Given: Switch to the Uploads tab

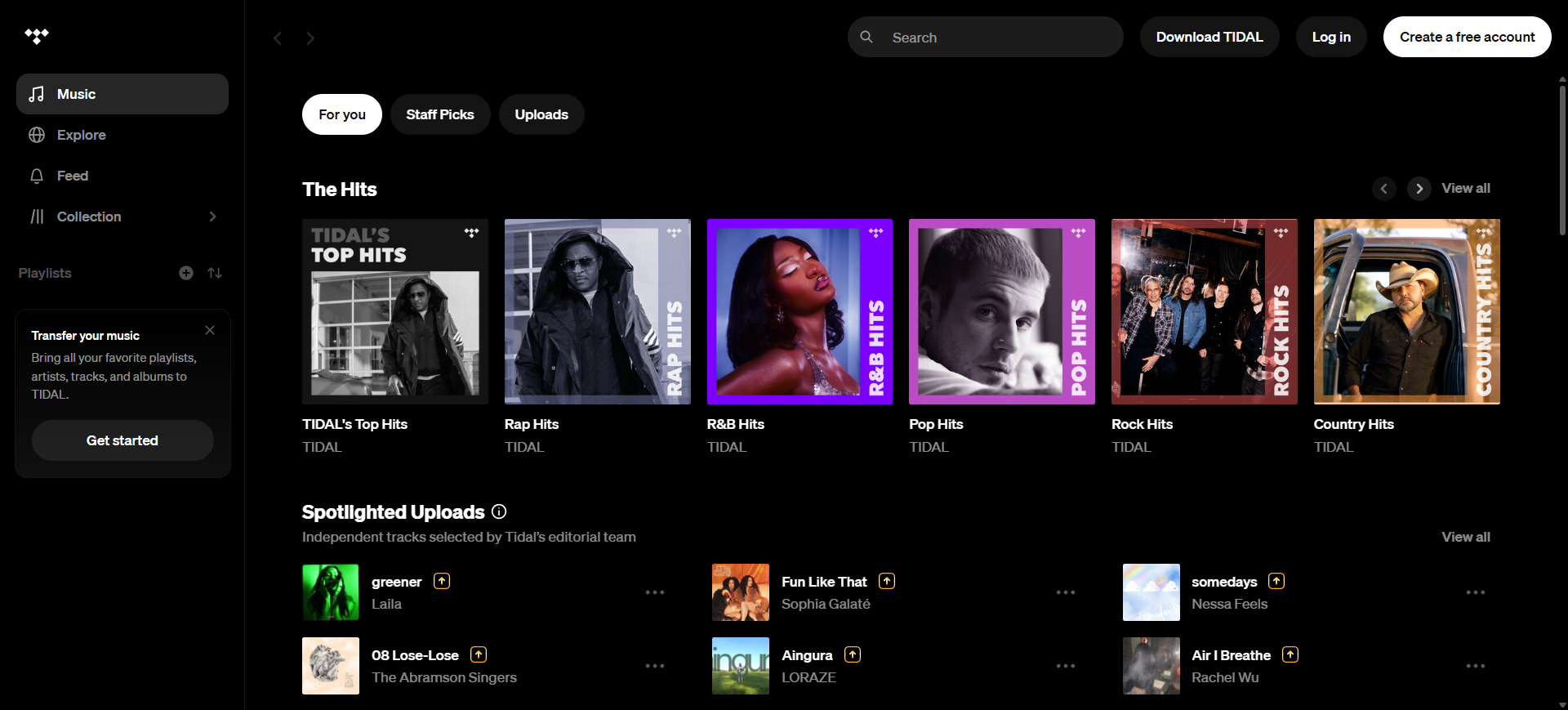Looking at the screenshot, I should click(541, 114).
